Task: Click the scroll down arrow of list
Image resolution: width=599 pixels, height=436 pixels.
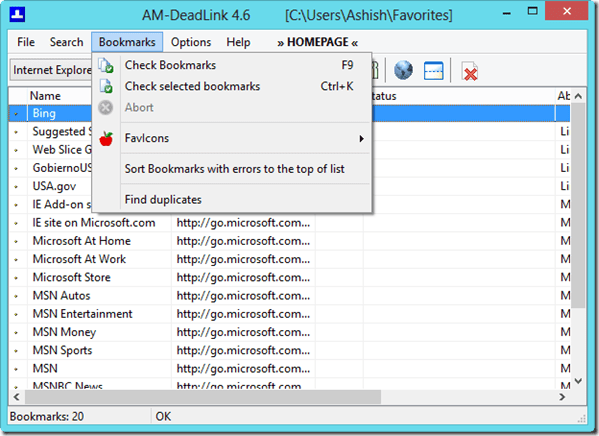Action: coord(578,381)
